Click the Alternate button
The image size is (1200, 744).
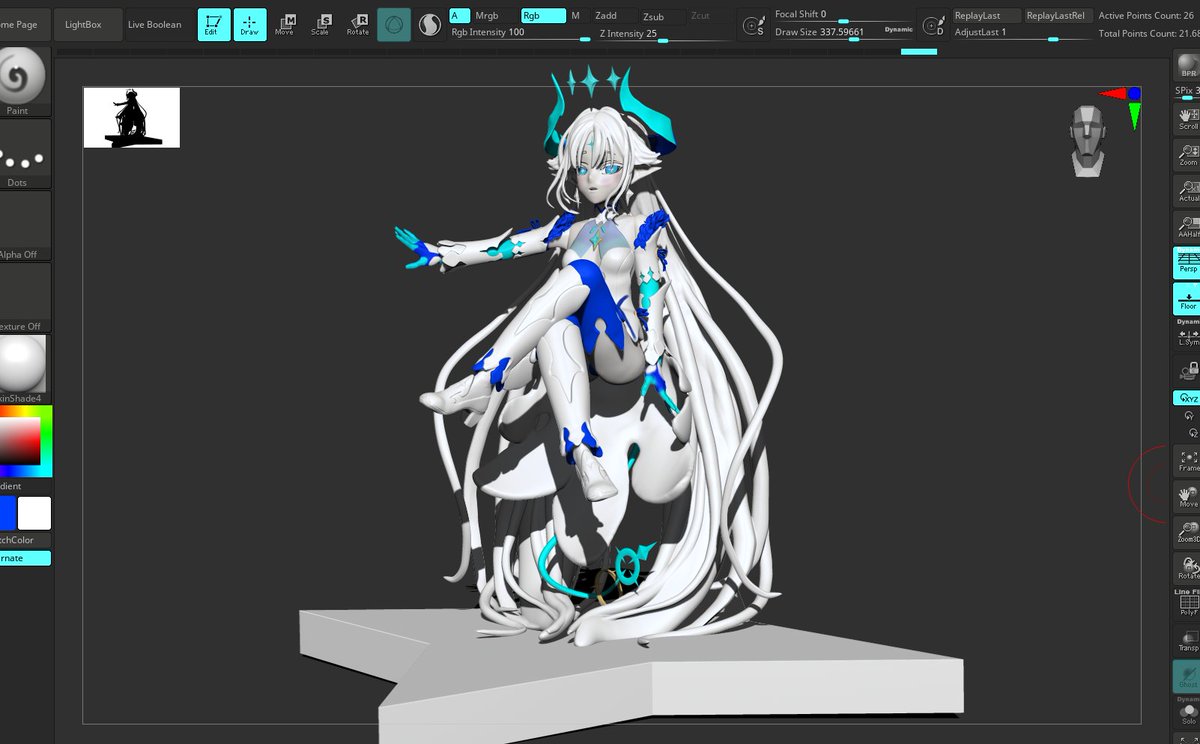pyautogui.click(x=24, y=558)
